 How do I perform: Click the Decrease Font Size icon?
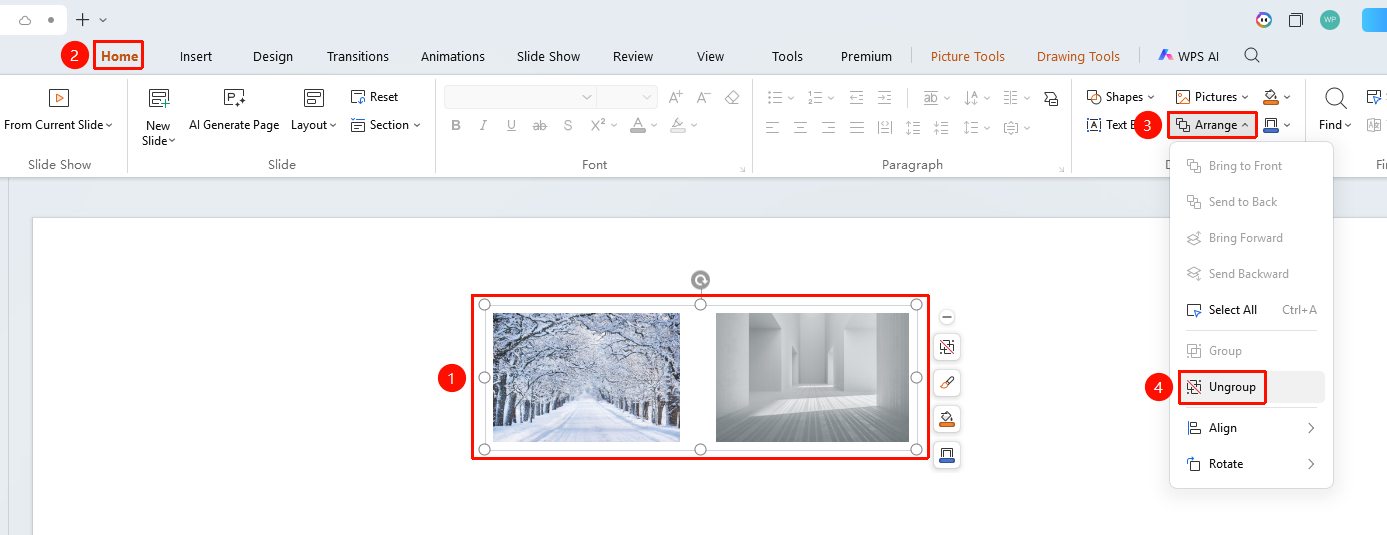point(703,97)
